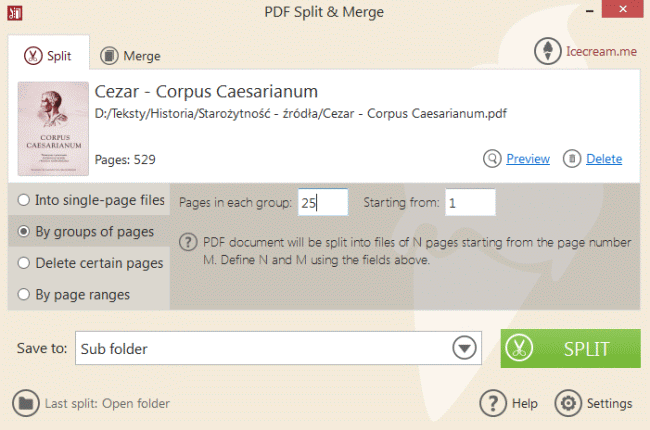Click the PDF Split & Merge app icon
Screen dimensions: 650x430
pyautogui.click(x=15, y=13)
